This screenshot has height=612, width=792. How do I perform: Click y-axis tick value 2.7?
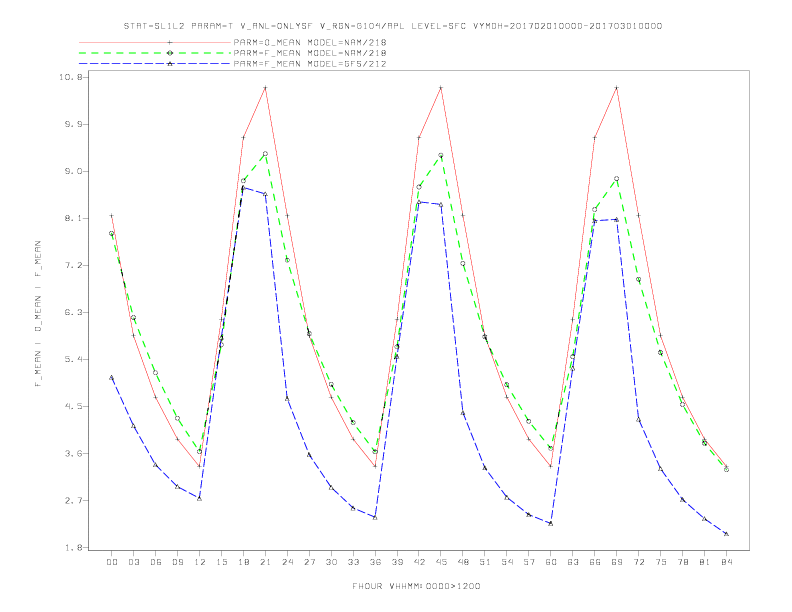tap(73, 500)
